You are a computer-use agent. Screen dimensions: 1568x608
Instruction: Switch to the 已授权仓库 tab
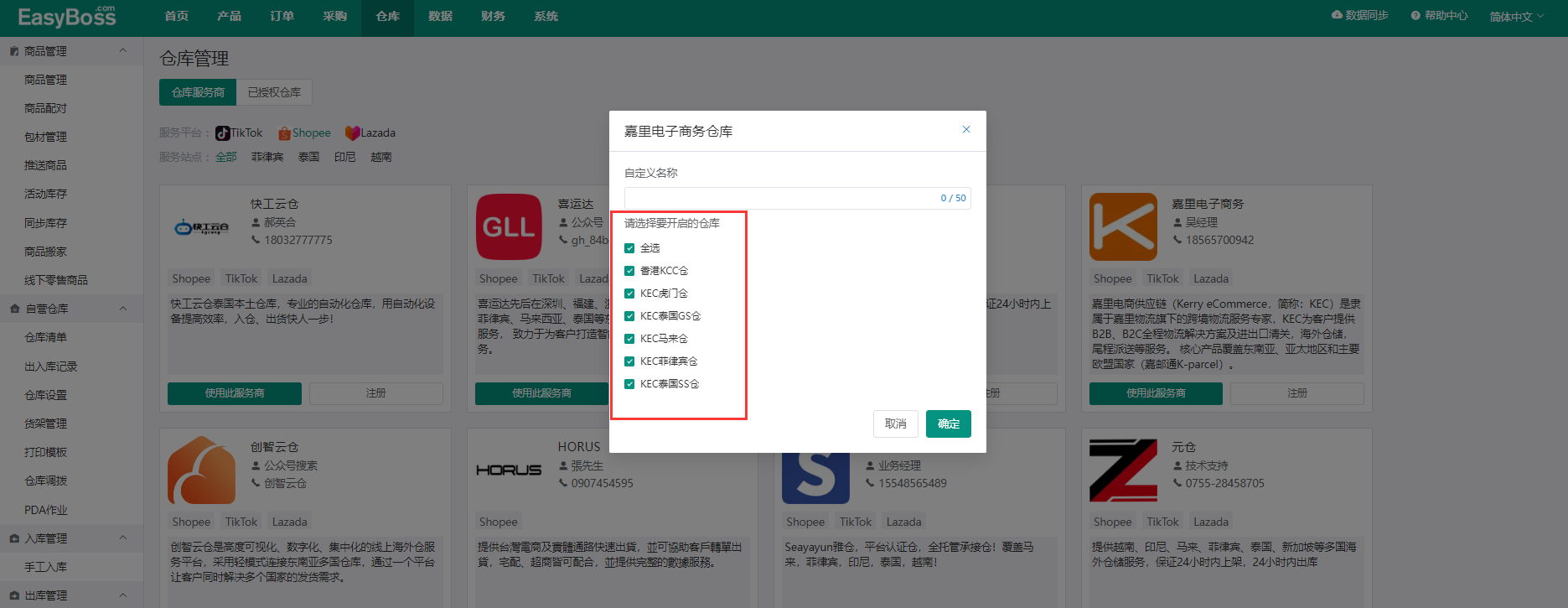(x=274, y=92)
